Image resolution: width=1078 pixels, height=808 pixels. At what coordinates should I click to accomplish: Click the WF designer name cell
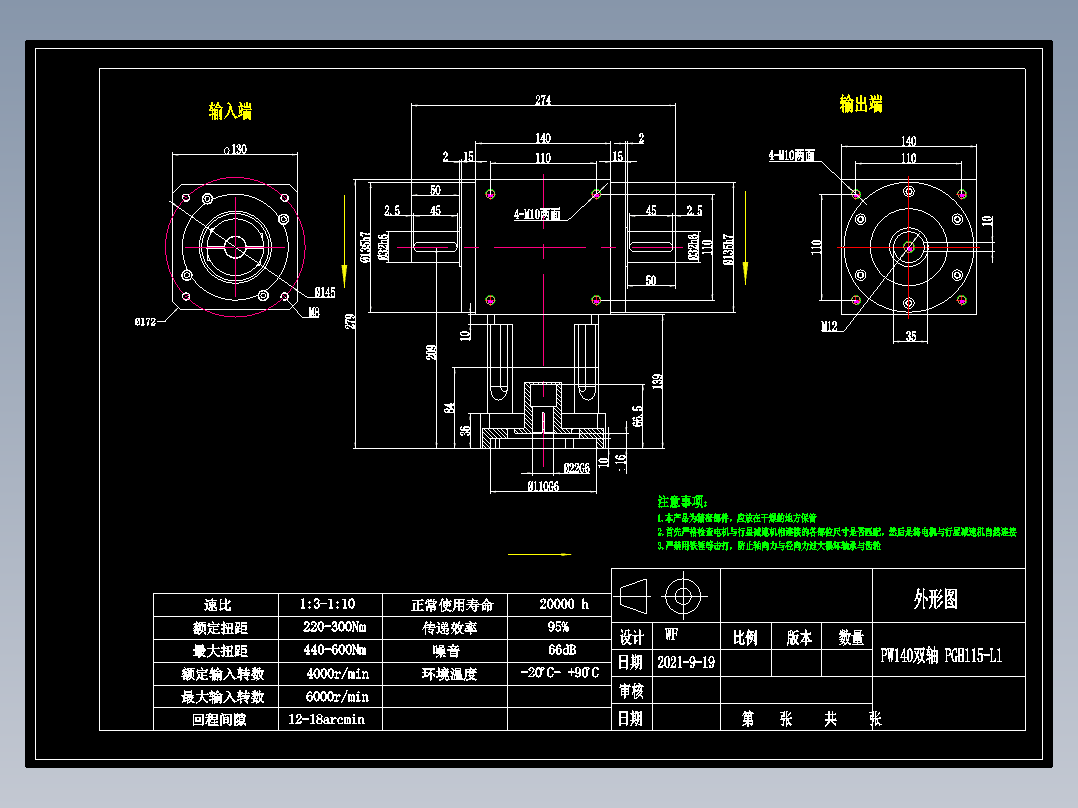pos(670,632)
